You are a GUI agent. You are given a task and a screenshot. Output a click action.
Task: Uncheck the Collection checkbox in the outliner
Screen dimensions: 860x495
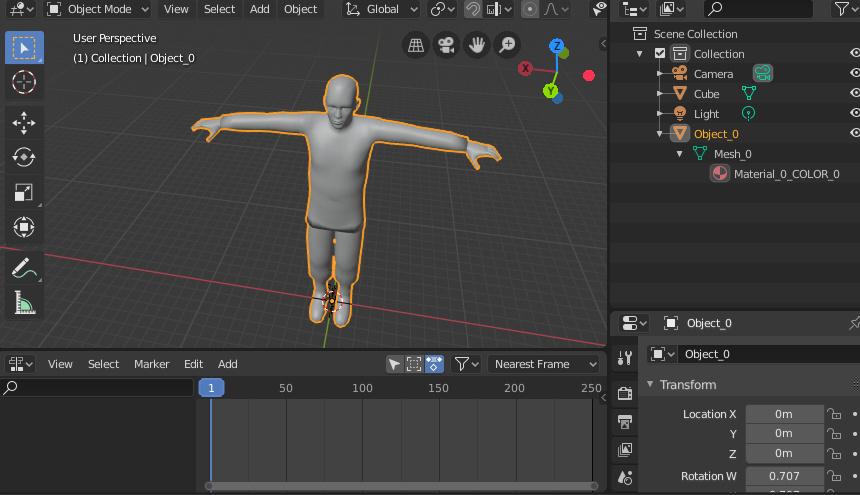pyautogui.click(x=660, y=54)
